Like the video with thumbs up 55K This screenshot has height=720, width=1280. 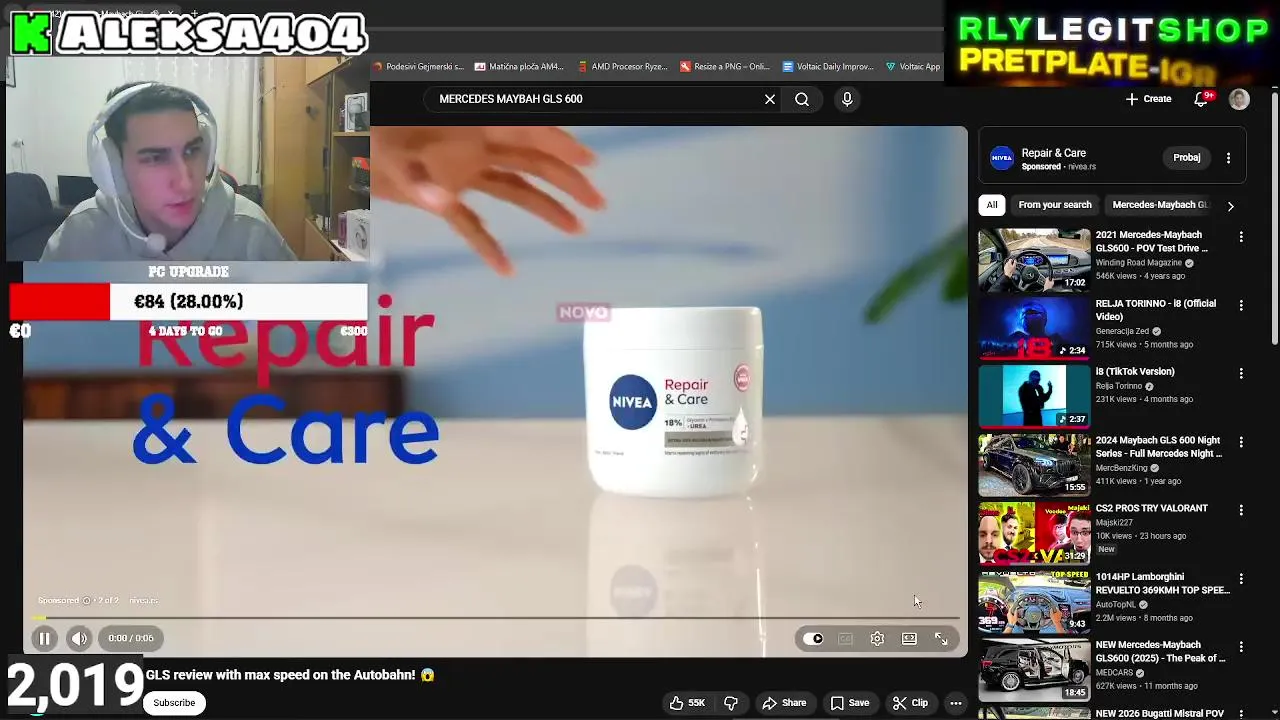tap(687, 703)
